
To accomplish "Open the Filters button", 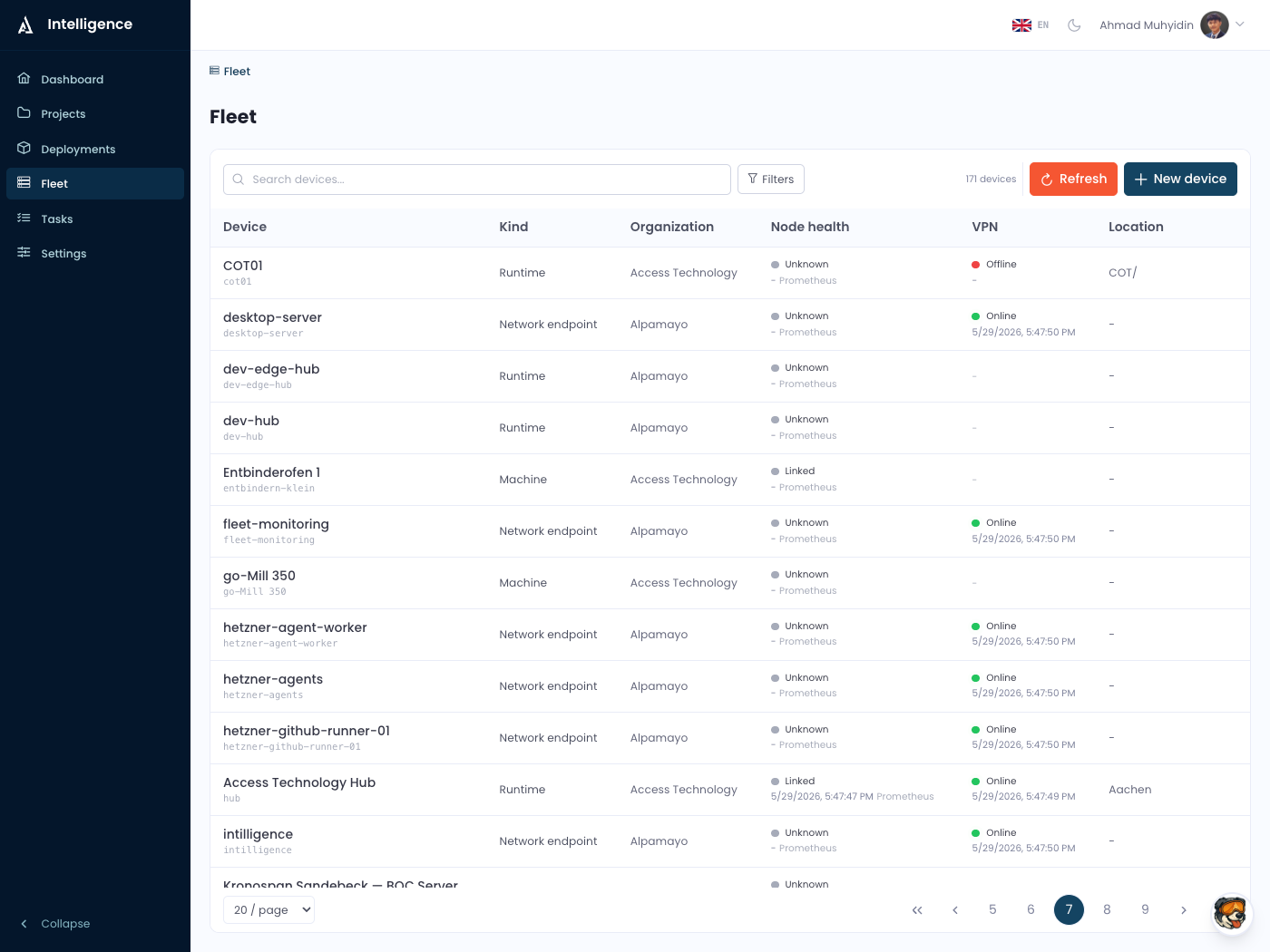I will pyautogui.click(x=771, y=180).
